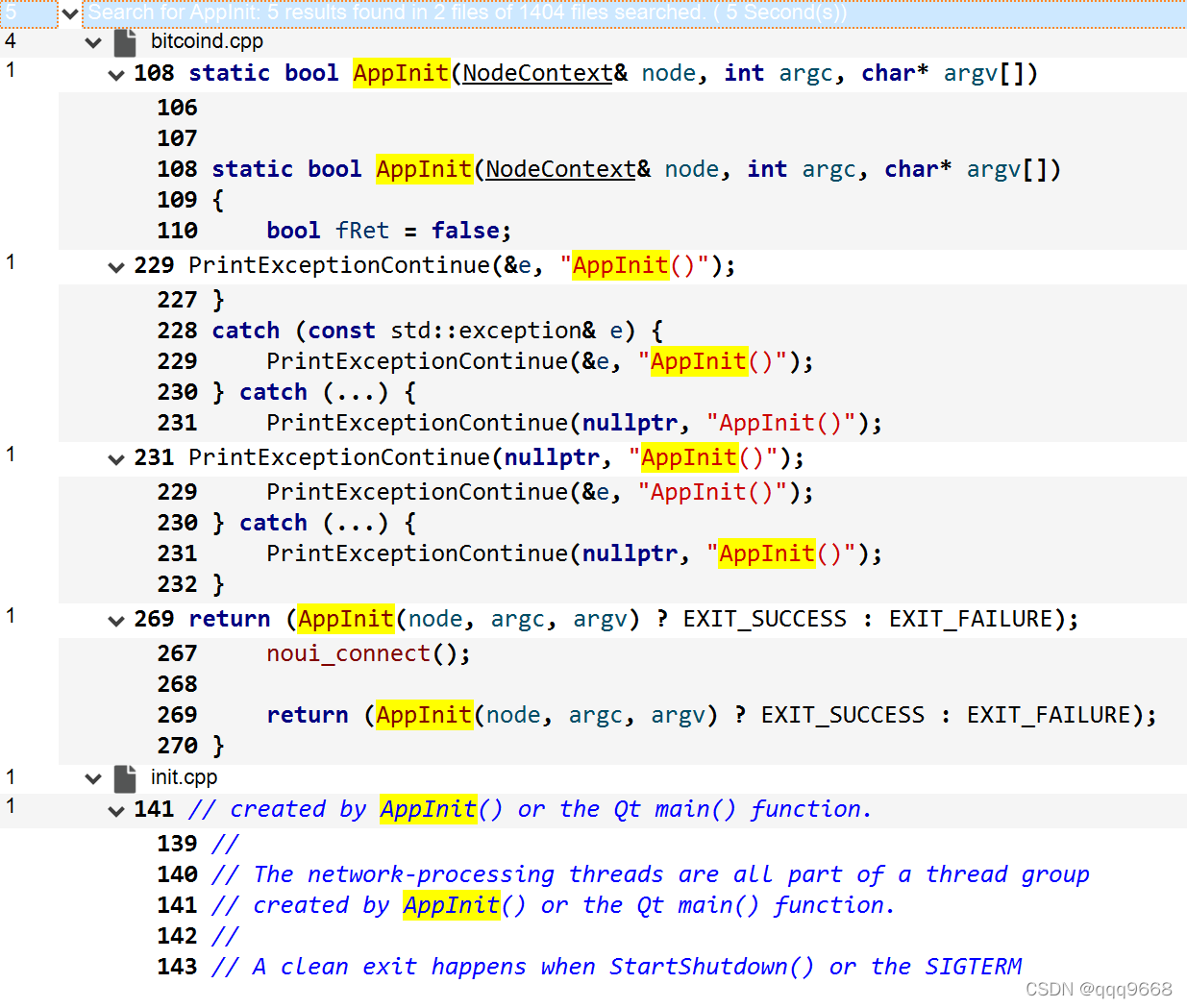The width and height of the screenshot is (1187, 1008).
Task: Collapse the init.cpp results group
Action: [x=92, y=778]
